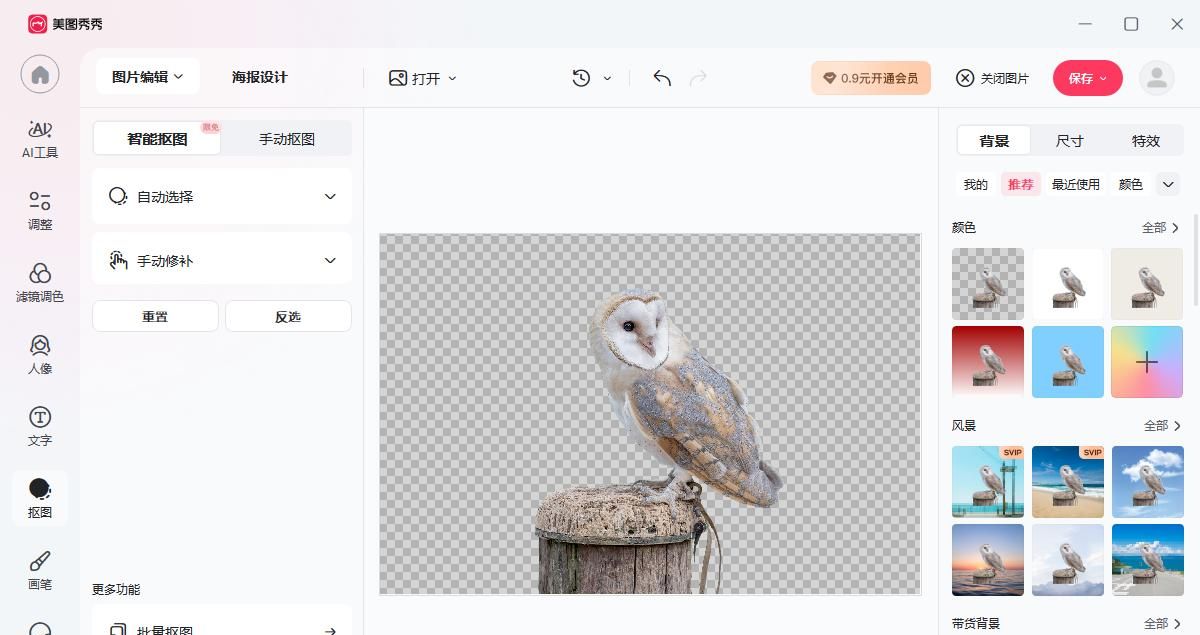This screenshot has height=635, width=1200.
Task: Expand the 自动选择 section
Action: pyautogui.click(x=221, y=197)
